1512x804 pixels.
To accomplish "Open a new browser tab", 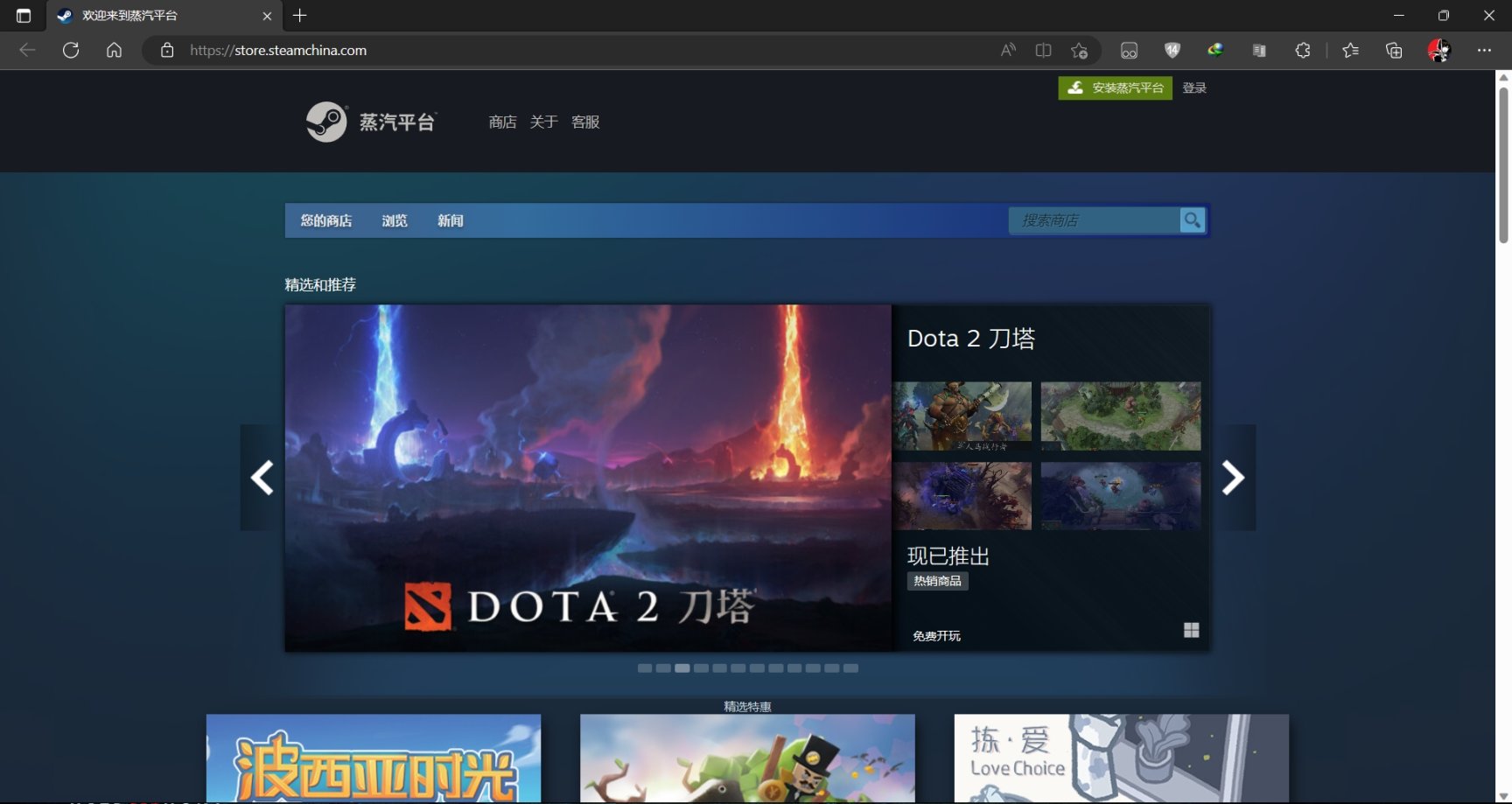I will (x=300, y=16).
